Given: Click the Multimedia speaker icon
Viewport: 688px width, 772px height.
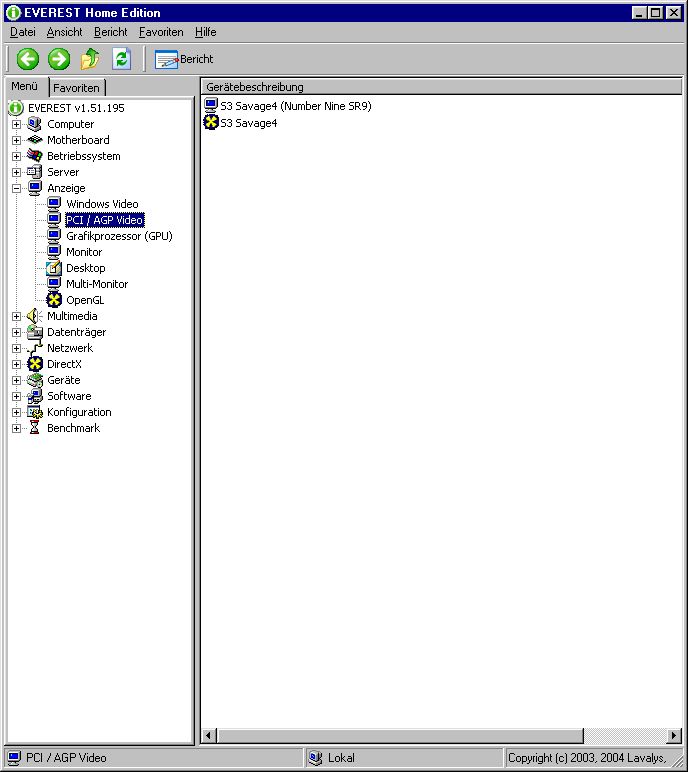Looking at the screenshot, I should point(34,316).
